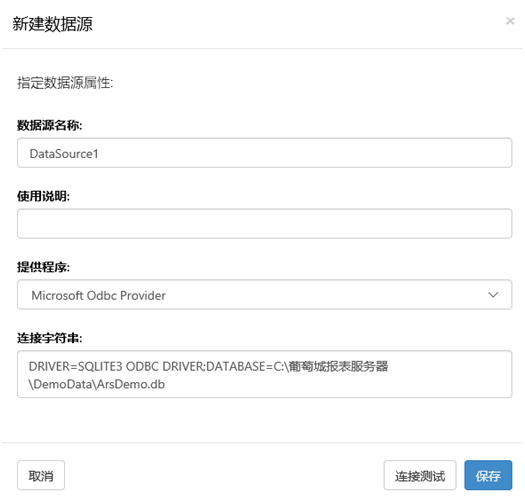The width and height of the screenshot is (525, 502).
Task: Click the 使用说明 label
Action: (x=44, y=196)
